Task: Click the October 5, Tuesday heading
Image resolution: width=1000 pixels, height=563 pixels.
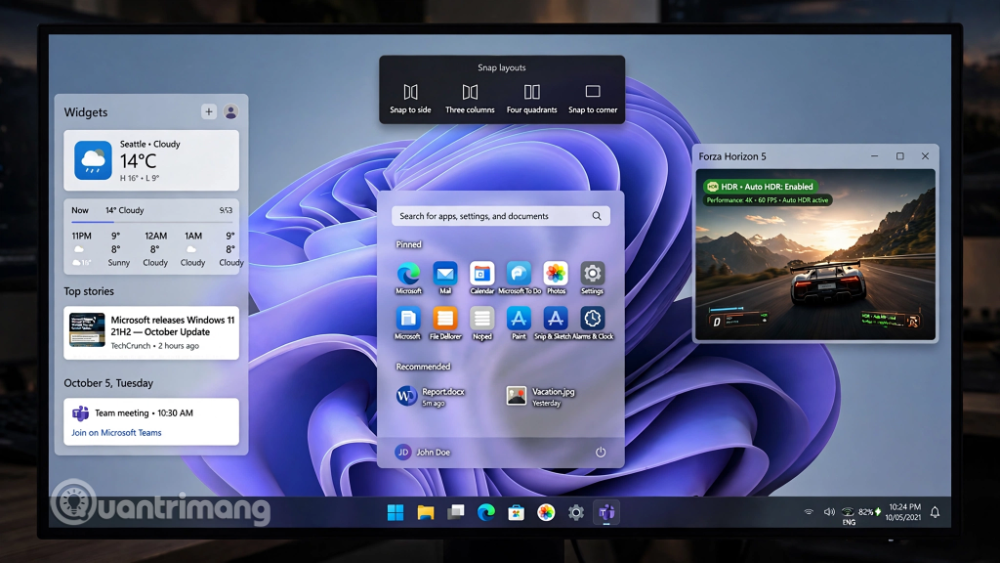Action: pos(108,383)
